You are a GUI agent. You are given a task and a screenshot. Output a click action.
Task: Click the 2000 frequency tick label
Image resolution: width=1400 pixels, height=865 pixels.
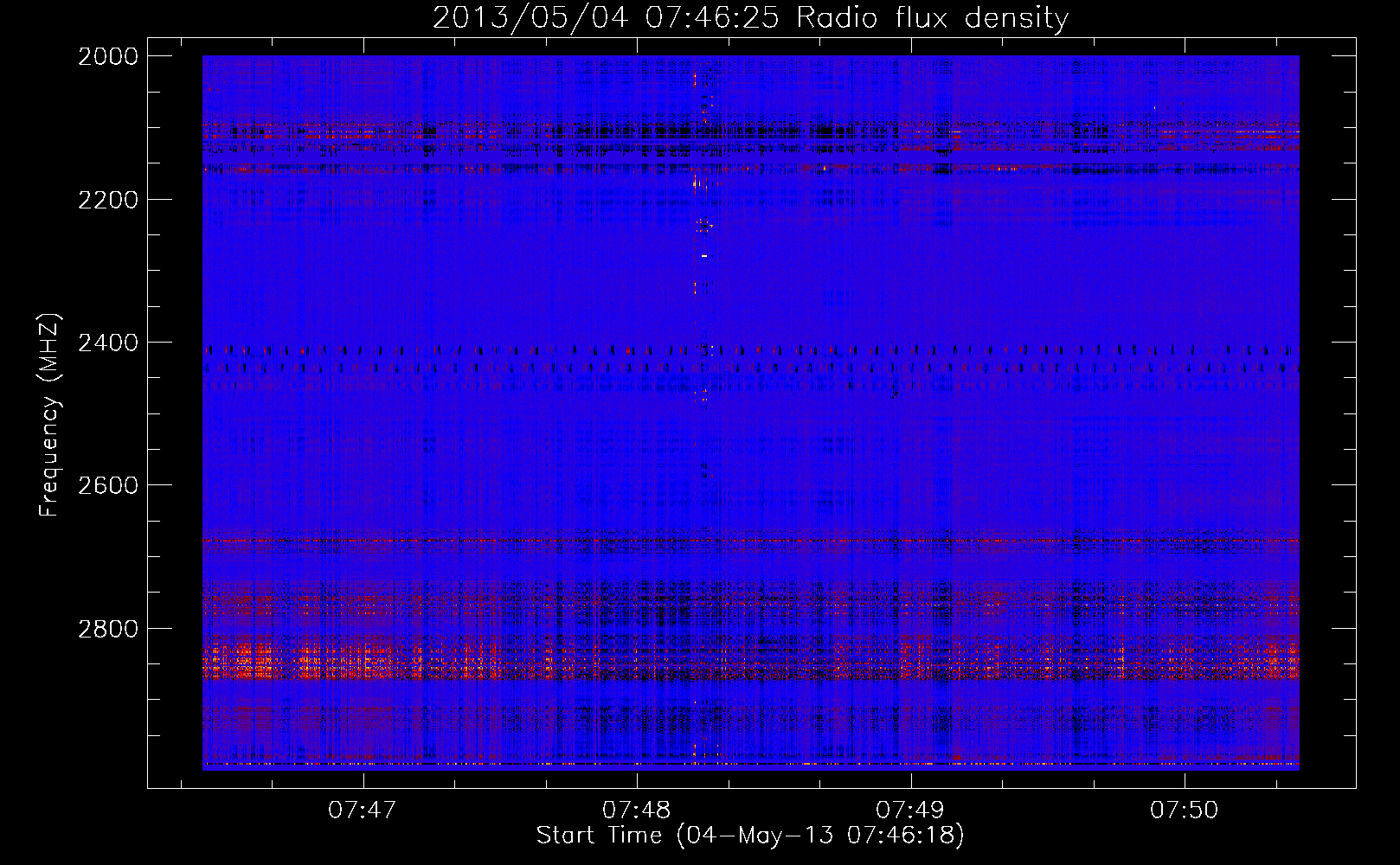pyautogui.click(x=108, y=56)
